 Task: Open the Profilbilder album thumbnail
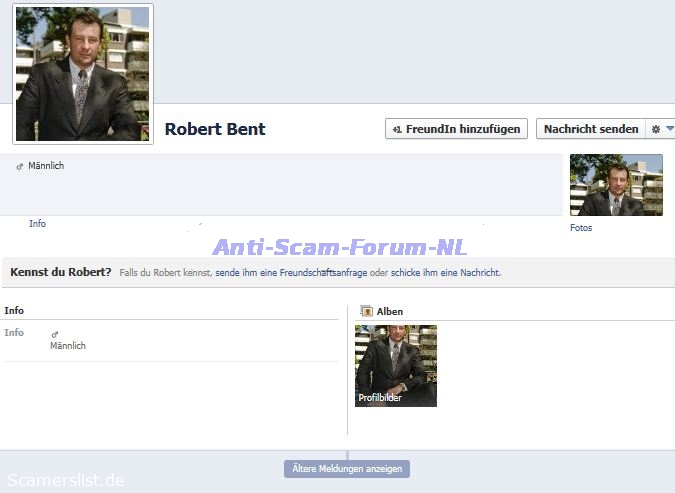pos(396,365)
